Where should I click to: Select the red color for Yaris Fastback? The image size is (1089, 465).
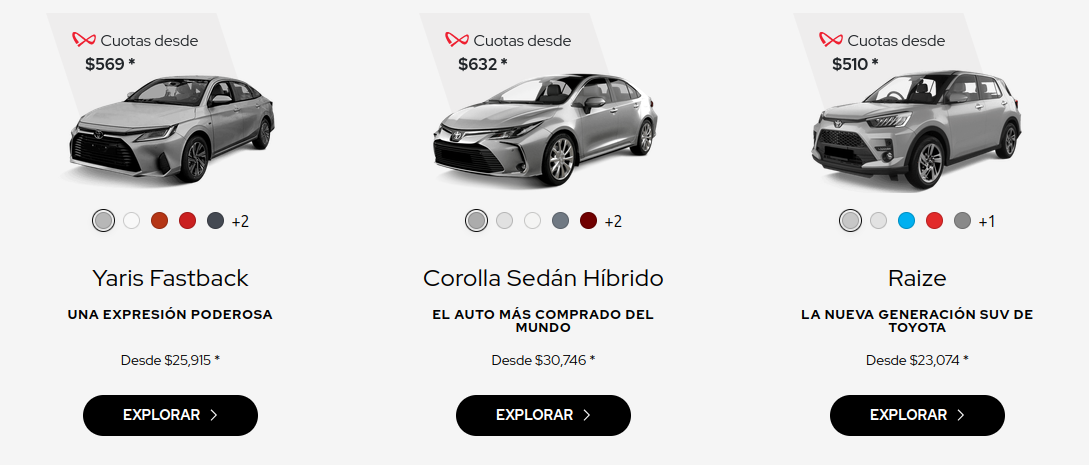188,221
